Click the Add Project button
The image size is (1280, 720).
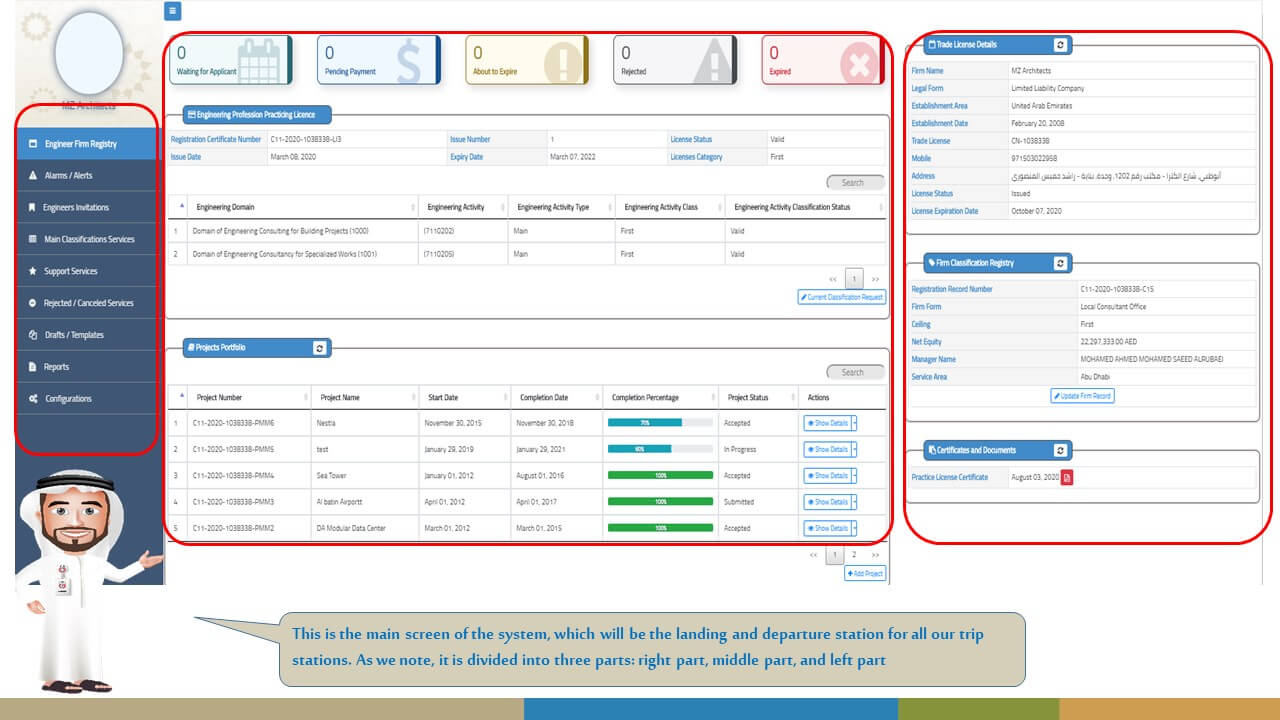865,574
